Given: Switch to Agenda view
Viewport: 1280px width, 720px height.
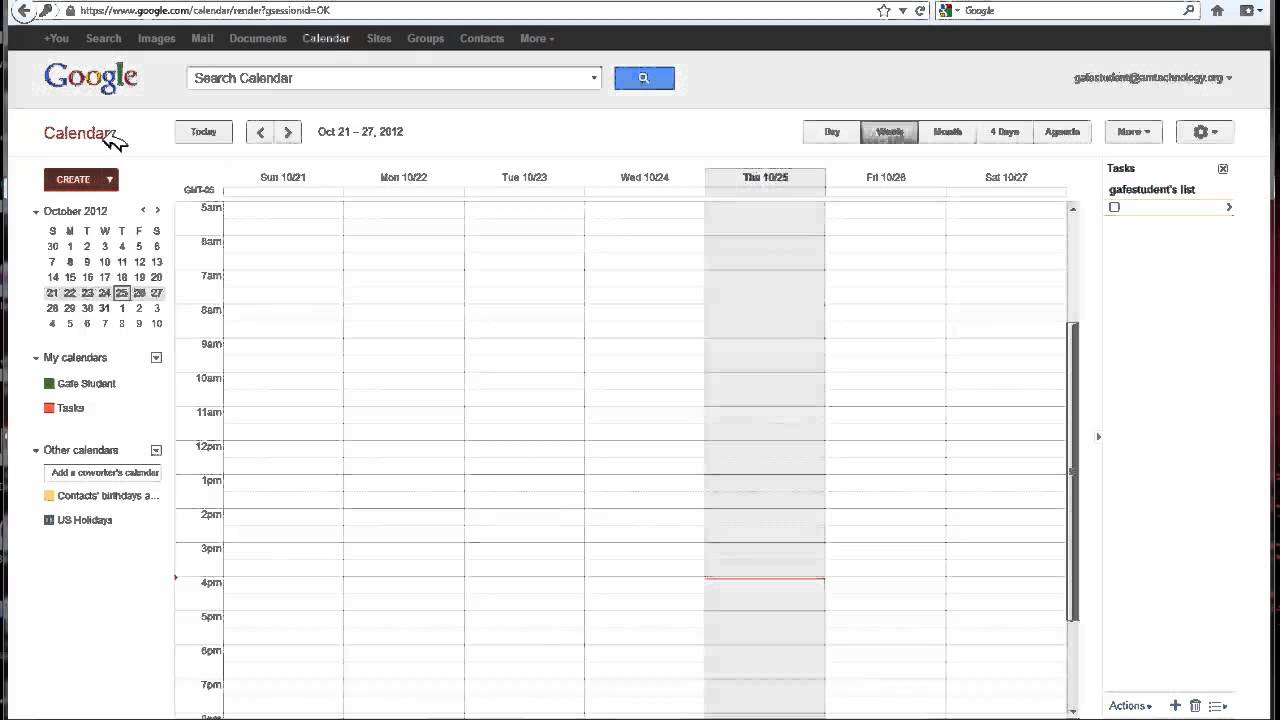Looking at the screenshot, I should click(x=1062, y=132).
